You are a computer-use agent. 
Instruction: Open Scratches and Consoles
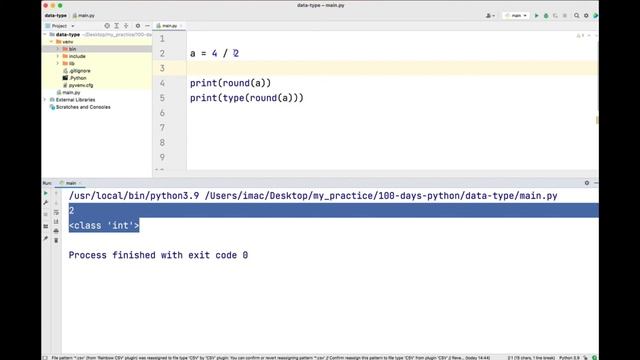point(83,107)
